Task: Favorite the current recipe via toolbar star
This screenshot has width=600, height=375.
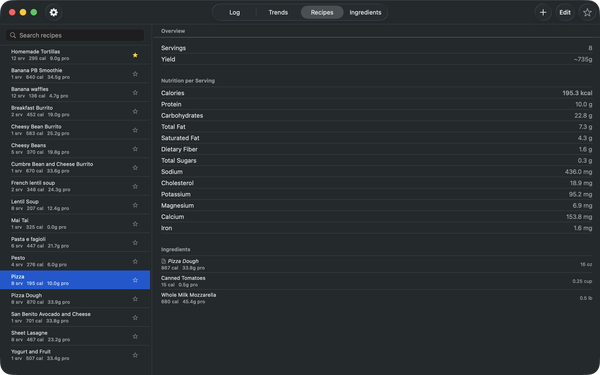Action: coord(587,12)
